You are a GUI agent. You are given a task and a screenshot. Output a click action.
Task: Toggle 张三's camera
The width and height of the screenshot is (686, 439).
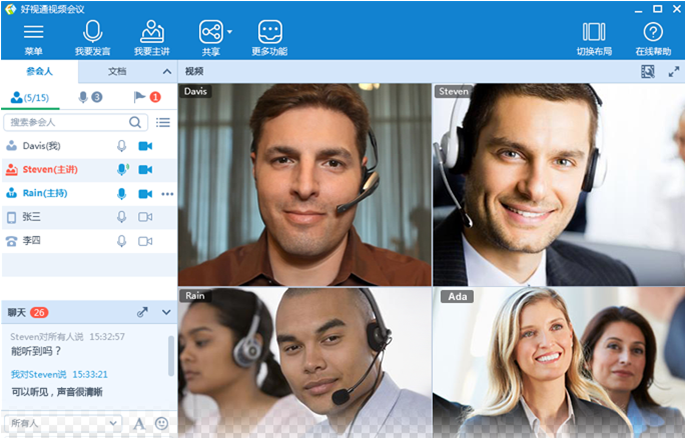tap(145, 217)
